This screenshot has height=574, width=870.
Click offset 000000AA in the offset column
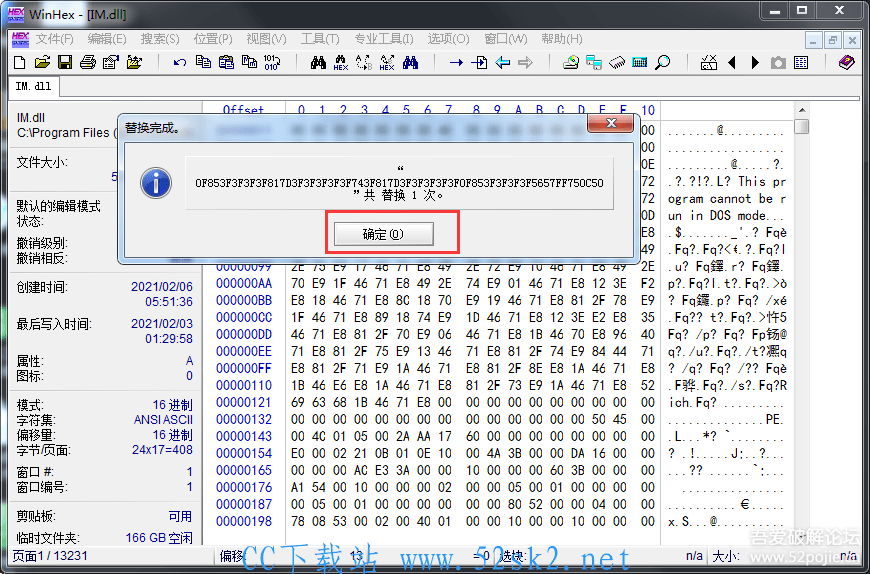click(244, 283)
